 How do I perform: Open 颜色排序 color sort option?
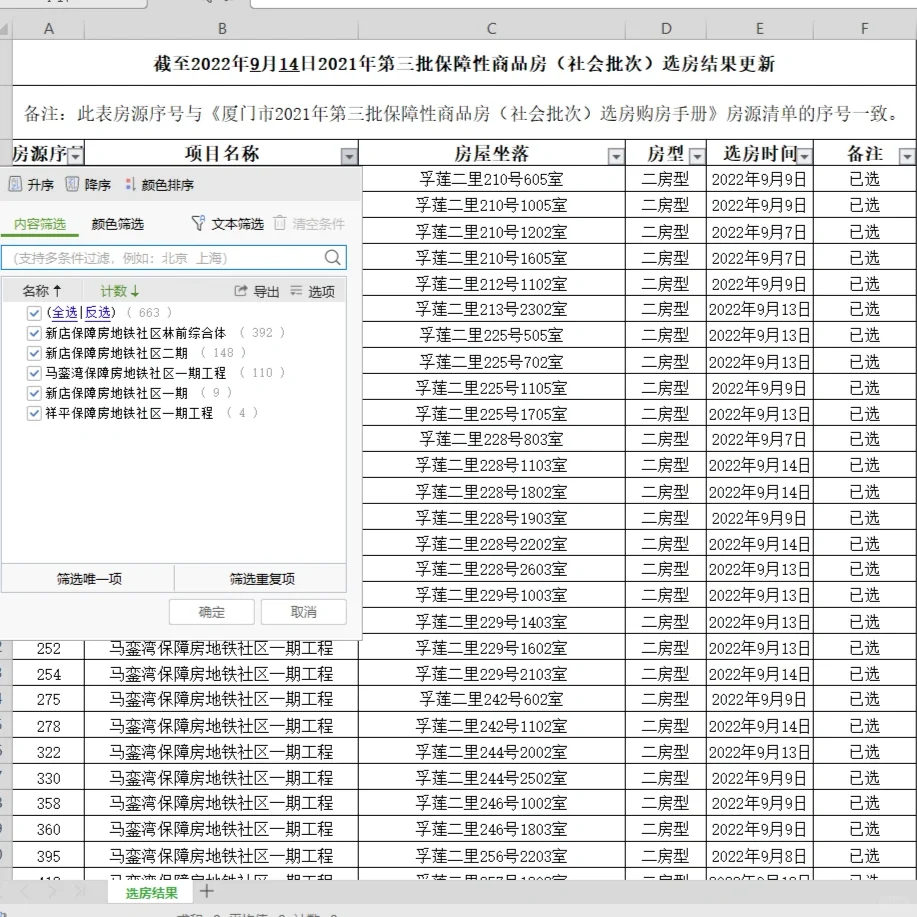(x=160, y=185)
